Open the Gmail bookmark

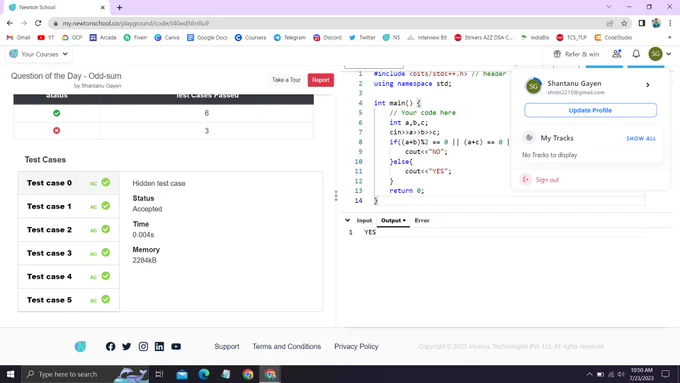[19, 38]
